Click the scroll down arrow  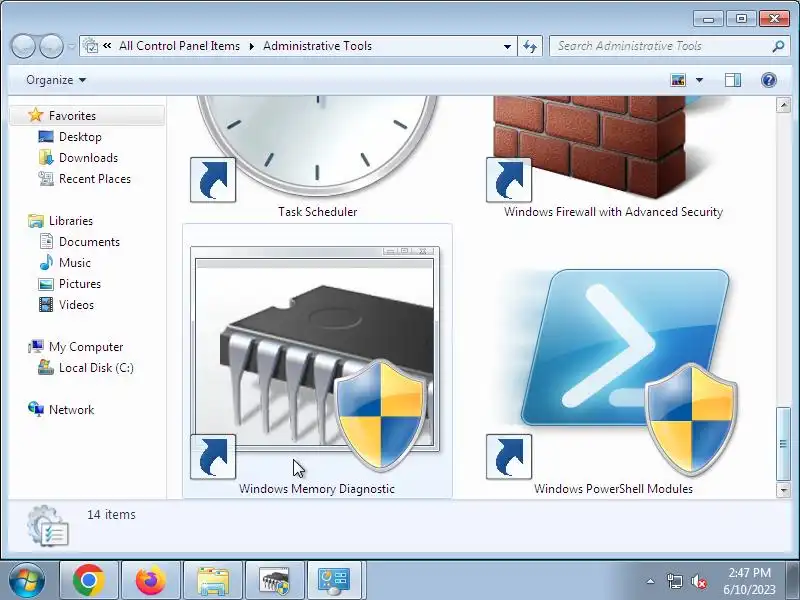click(x=783, y=490)
